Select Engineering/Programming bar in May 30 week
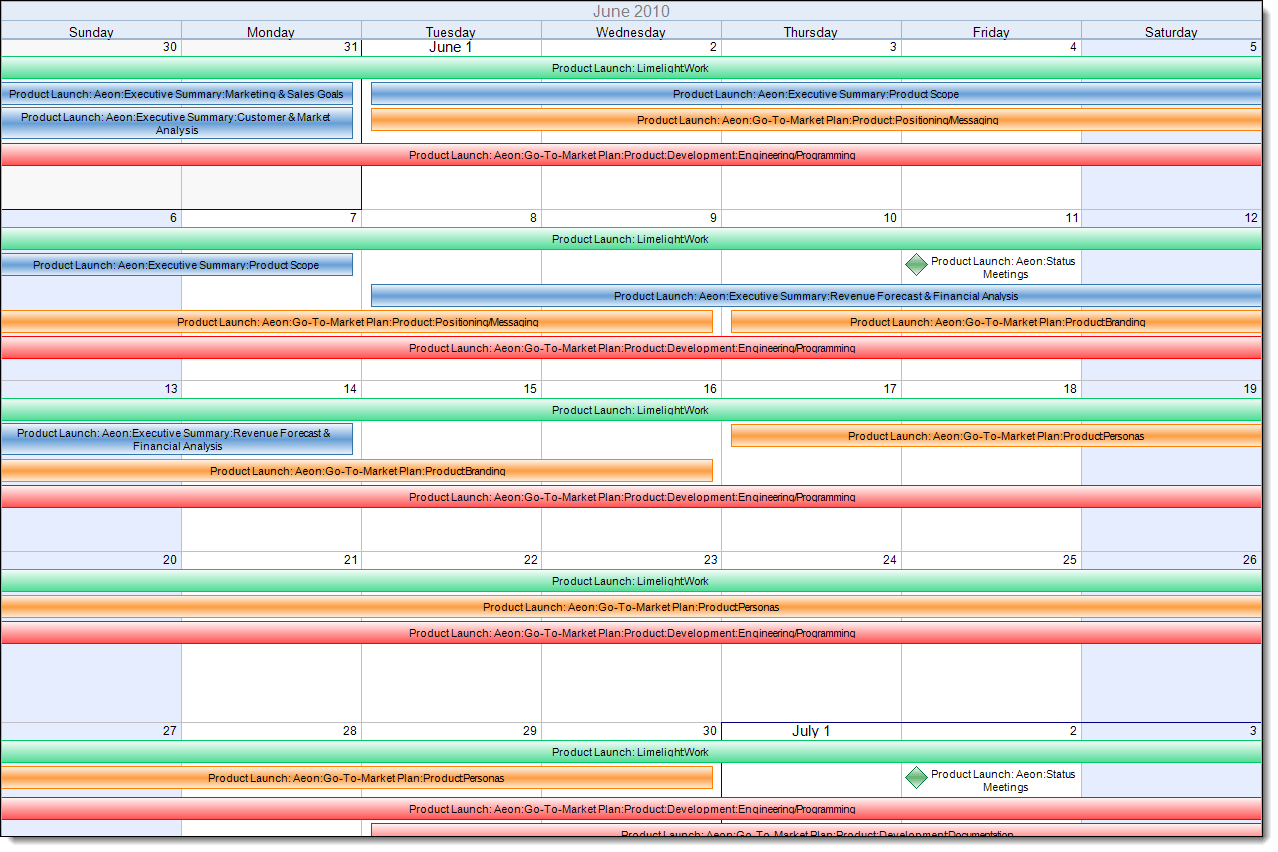The height and width of the screenshot is (852, 1278). pyautogui.click(x=631, y=155)
